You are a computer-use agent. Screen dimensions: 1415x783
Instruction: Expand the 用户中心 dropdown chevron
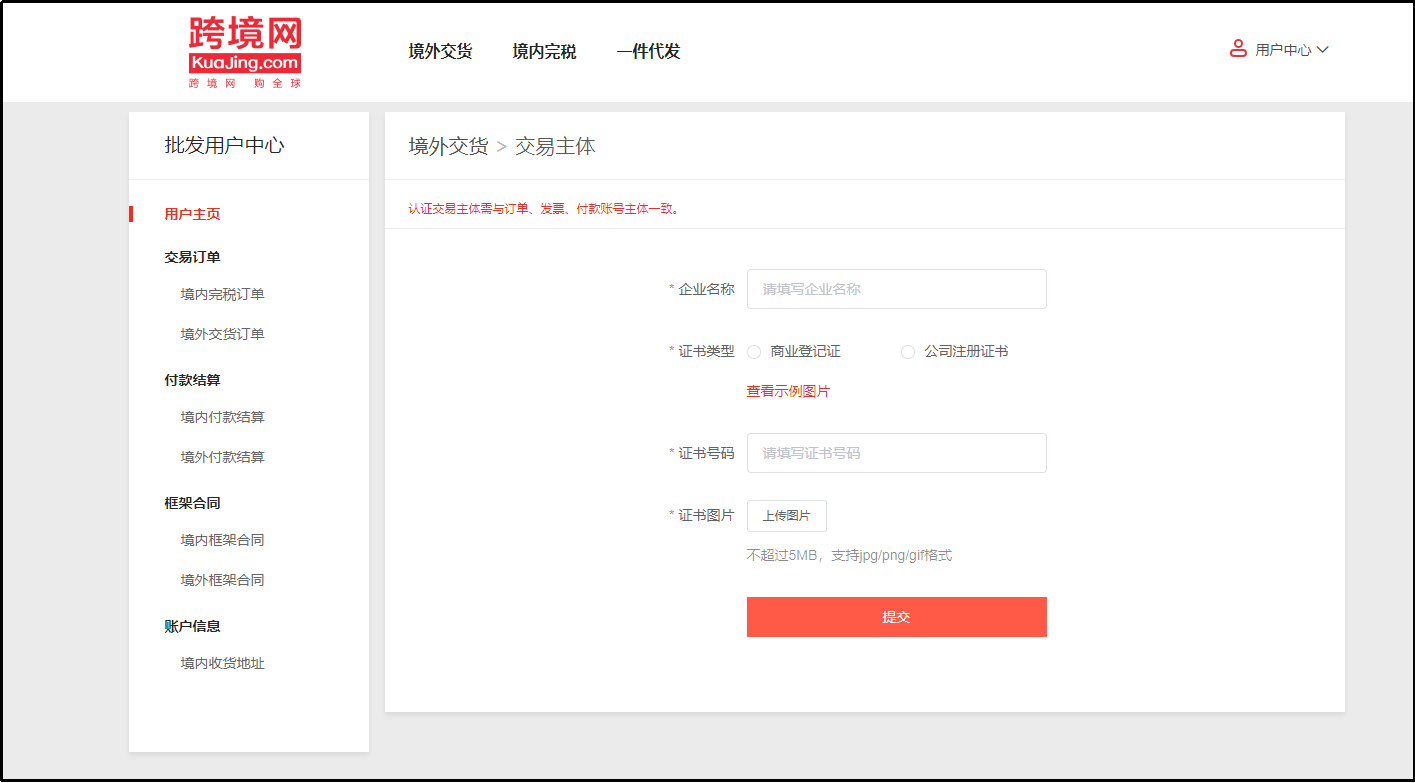point(1322,50)
